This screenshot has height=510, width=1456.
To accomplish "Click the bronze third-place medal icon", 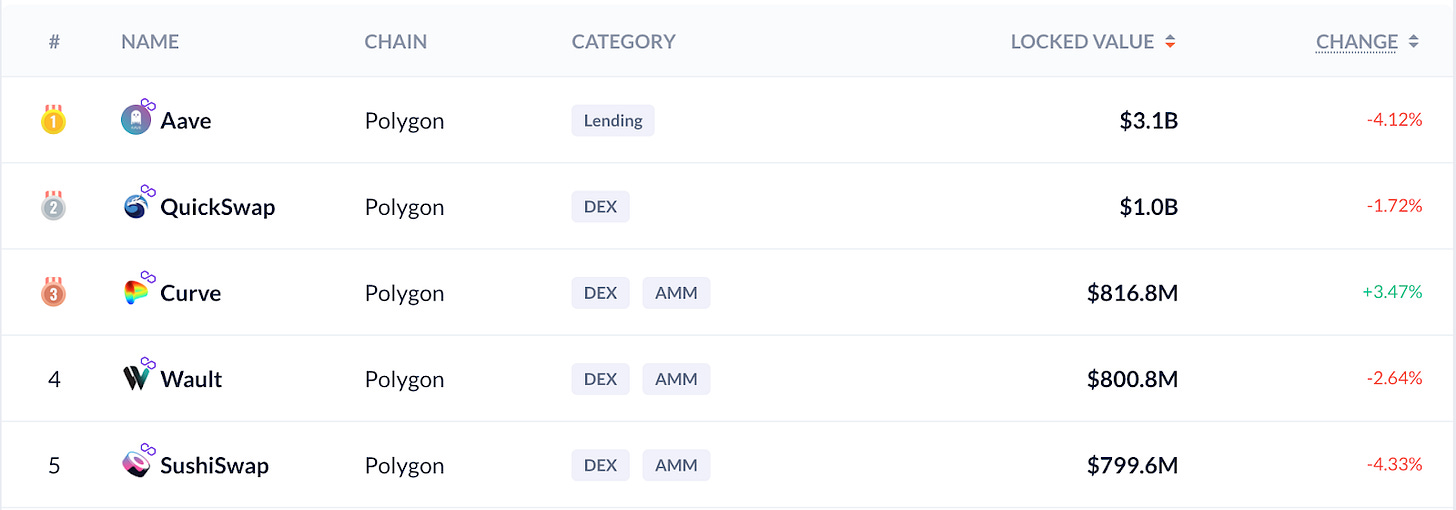I will pos(53,292).
